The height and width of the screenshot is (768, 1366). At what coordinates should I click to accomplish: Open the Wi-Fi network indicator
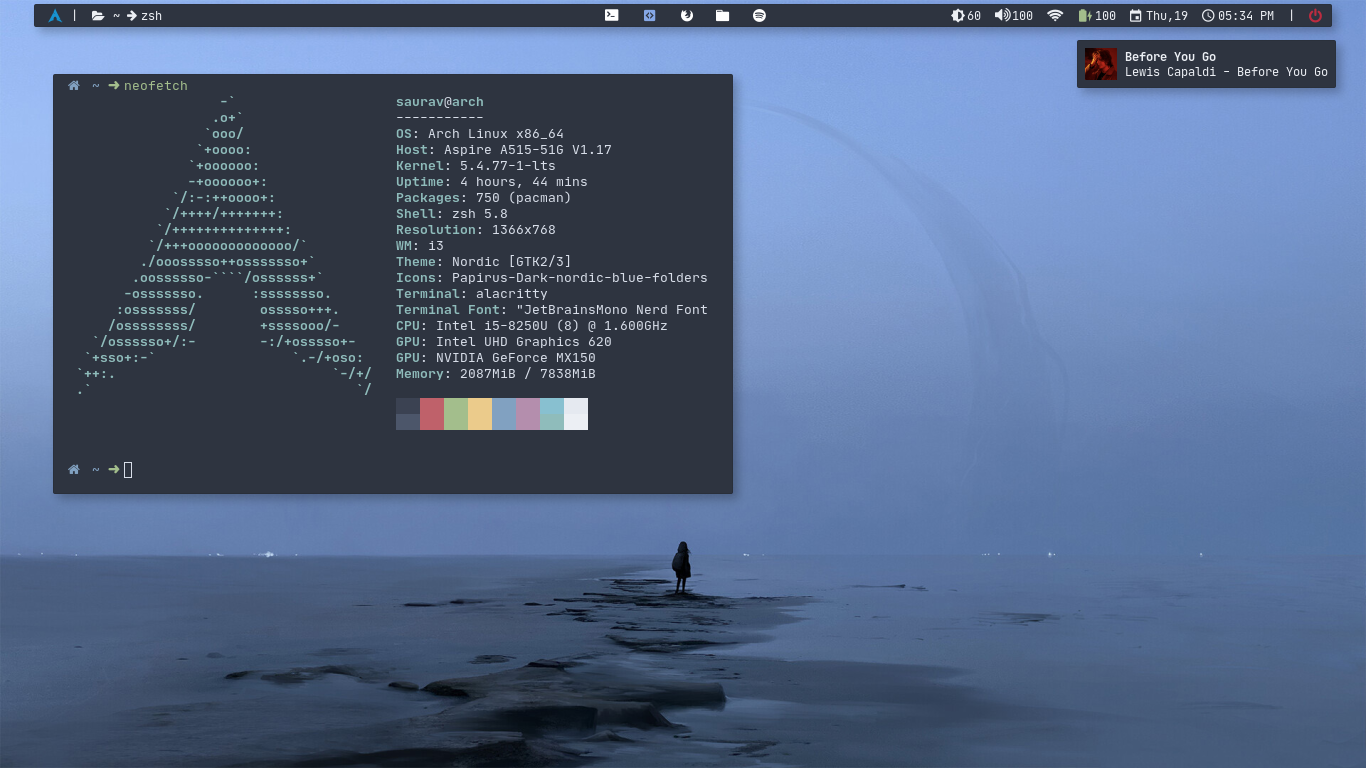pos(1055,16)
